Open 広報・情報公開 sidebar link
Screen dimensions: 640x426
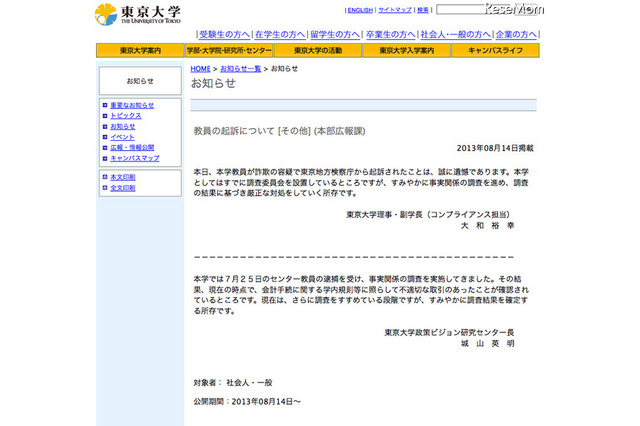click(132, 148)
